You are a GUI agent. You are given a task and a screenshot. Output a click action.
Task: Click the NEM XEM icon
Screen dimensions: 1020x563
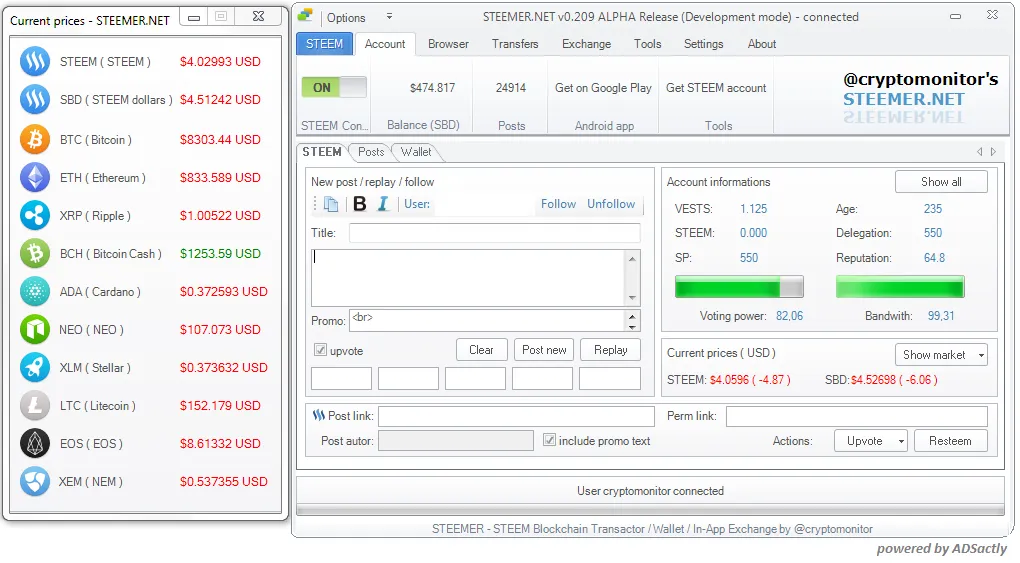(35, 482)
